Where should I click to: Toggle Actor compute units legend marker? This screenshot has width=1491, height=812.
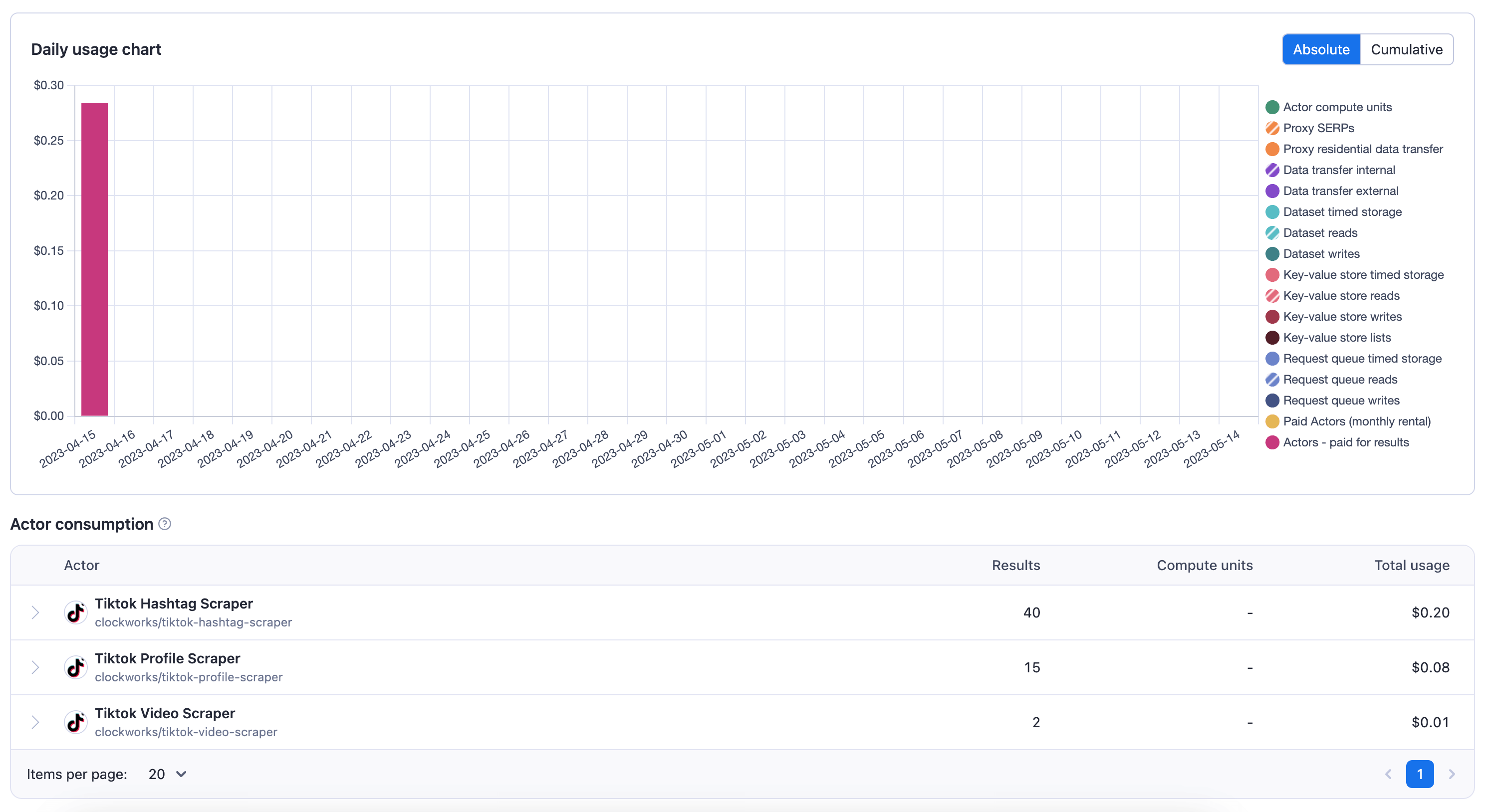click(1271, 107)
